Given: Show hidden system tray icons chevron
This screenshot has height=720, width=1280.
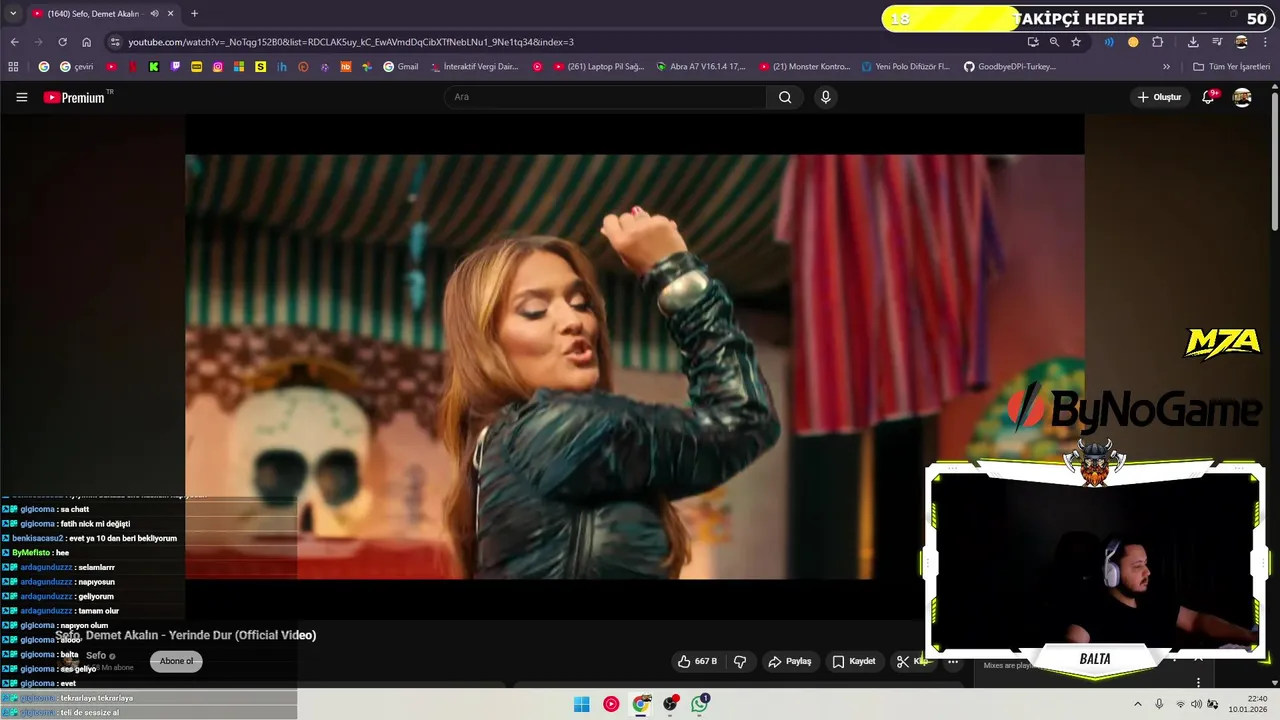Looking at the screenshot, I should pyautogui.click(x=1137, y=704).
